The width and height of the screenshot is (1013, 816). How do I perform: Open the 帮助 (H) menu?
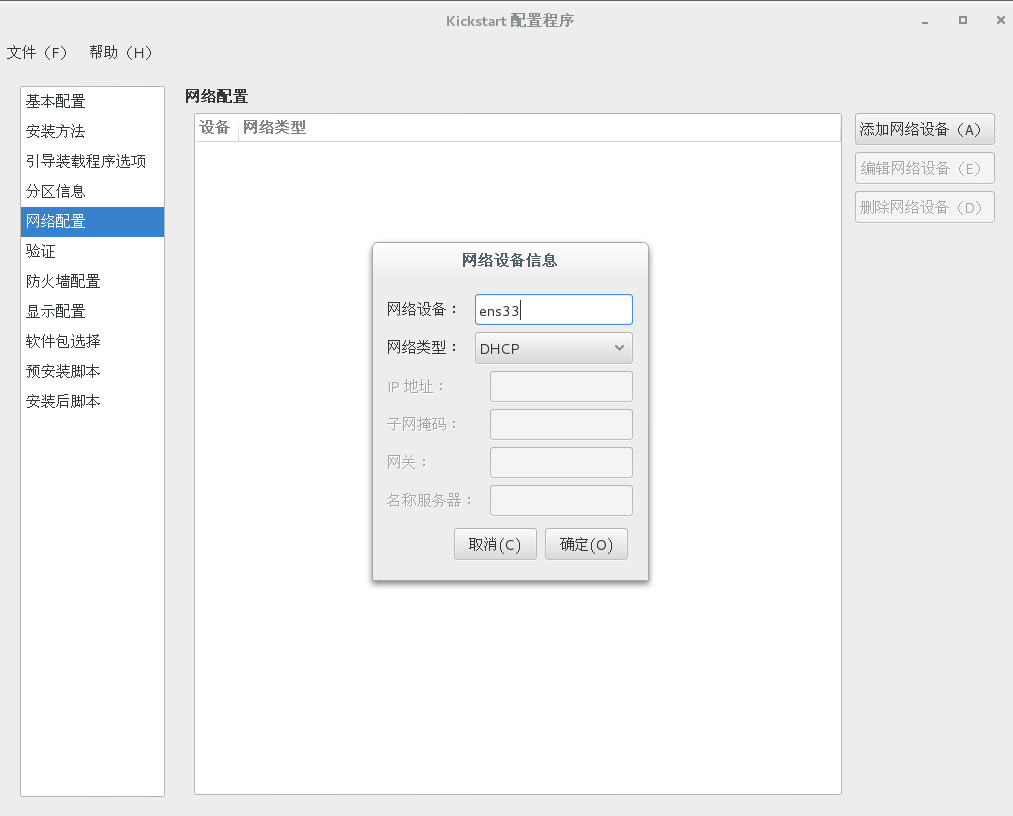coord(121,52)
